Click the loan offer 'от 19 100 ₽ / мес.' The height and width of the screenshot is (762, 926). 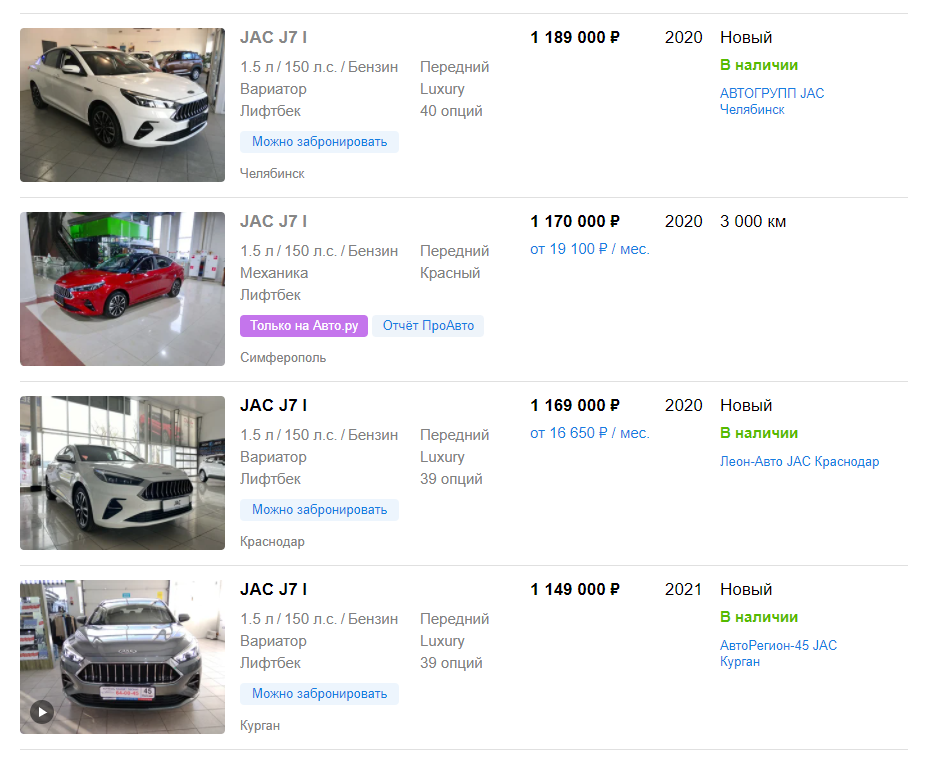(589, 249)
